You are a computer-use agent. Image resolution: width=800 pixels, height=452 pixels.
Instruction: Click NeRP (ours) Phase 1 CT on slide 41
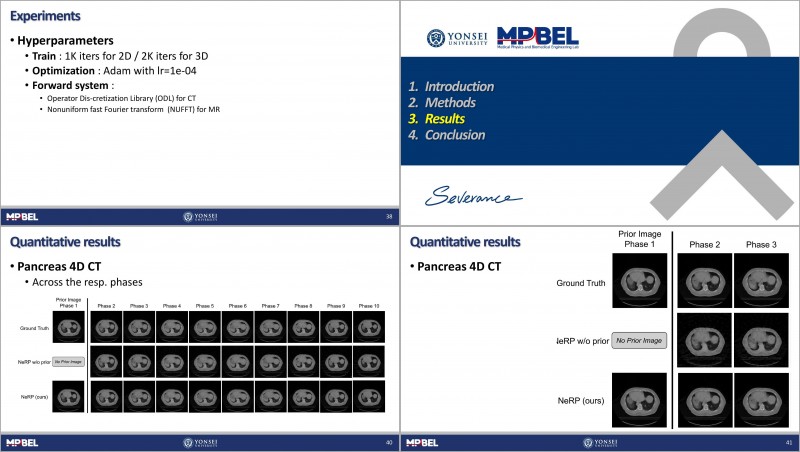coord(639,400)
